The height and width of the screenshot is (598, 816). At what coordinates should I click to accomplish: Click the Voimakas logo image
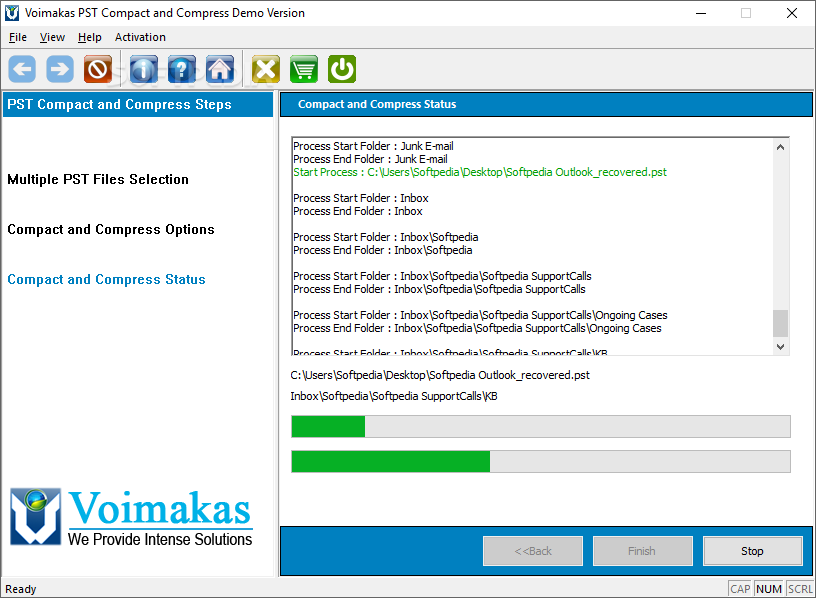[x=131, y=517]
